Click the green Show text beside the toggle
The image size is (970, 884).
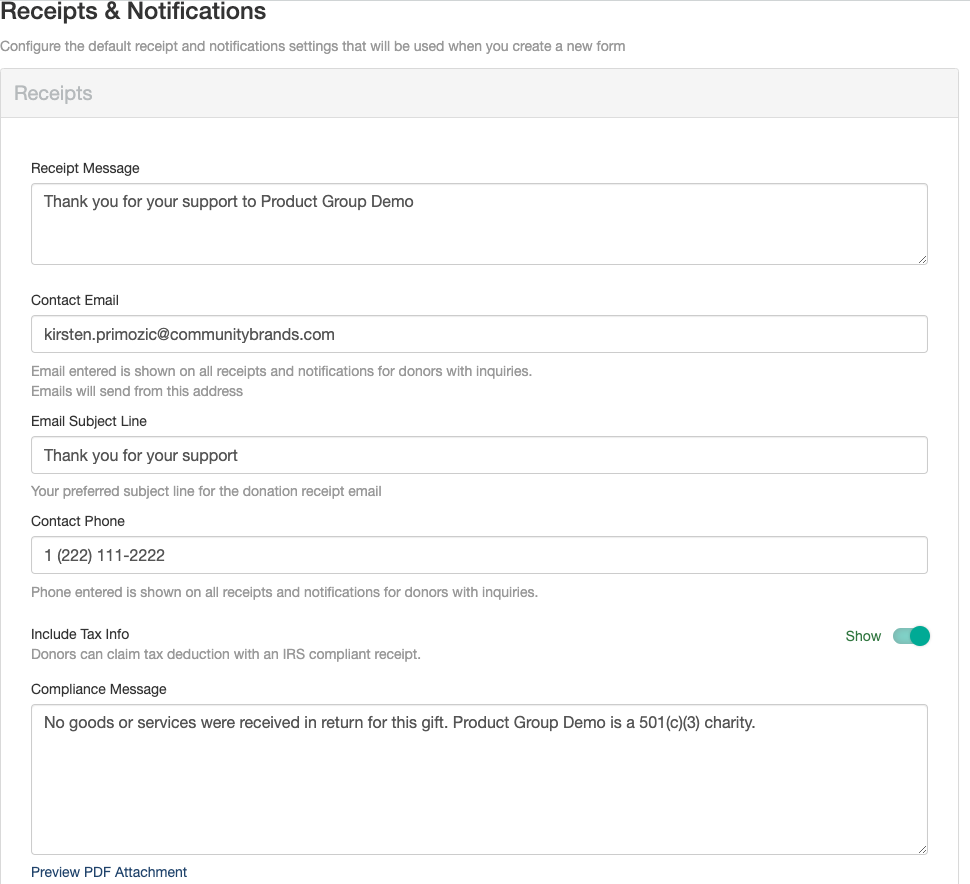pos(863,636)
